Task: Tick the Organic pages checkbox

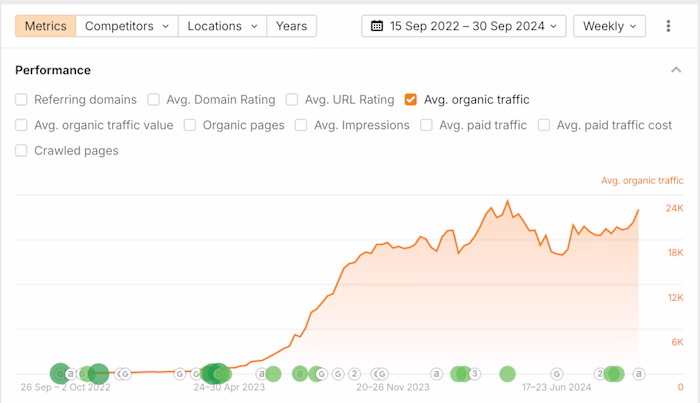Action: (x=190, y=125)
